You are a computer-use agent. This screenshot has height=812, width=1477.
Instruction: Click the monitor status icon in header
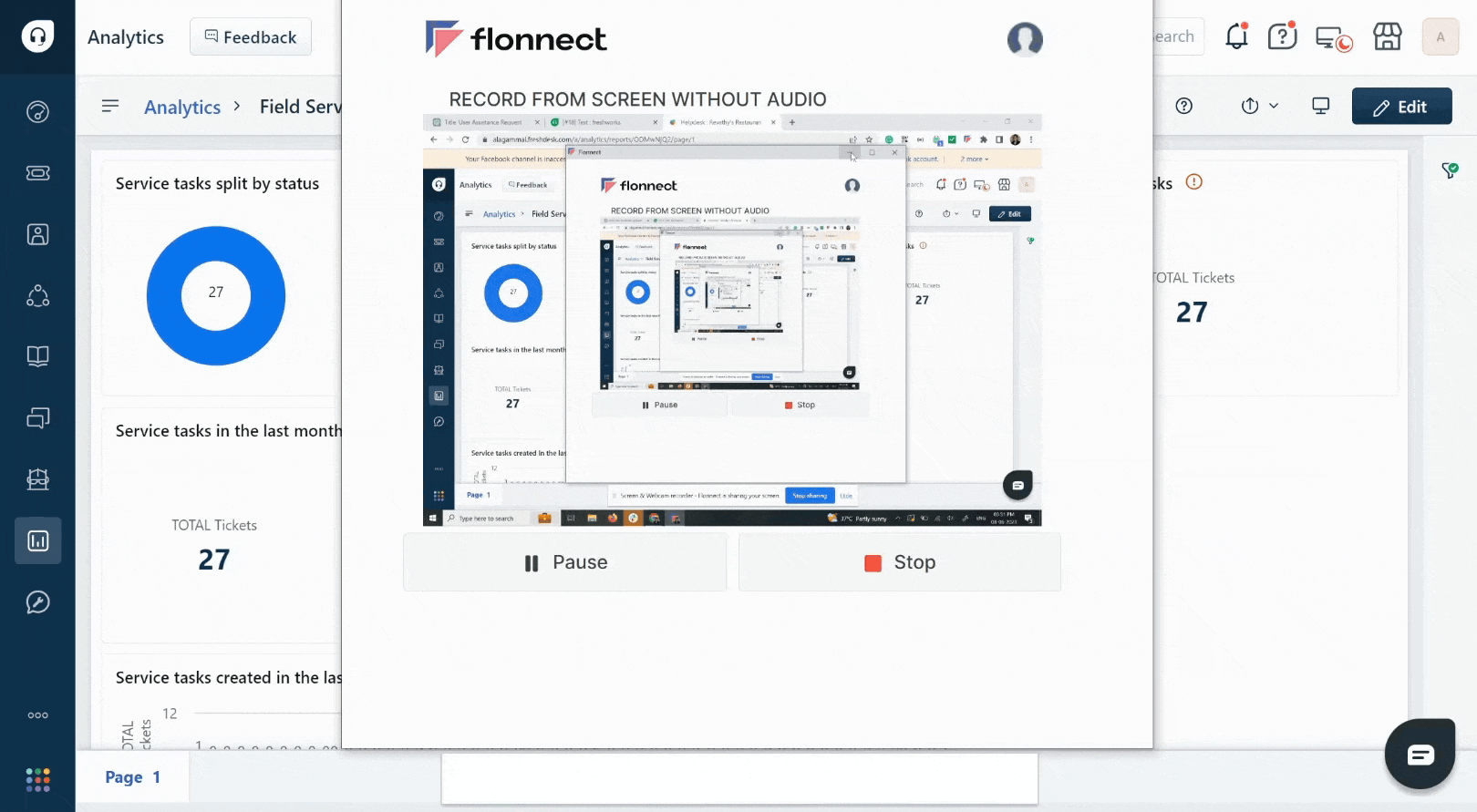pyautogui.click(x=1333, y=39)
